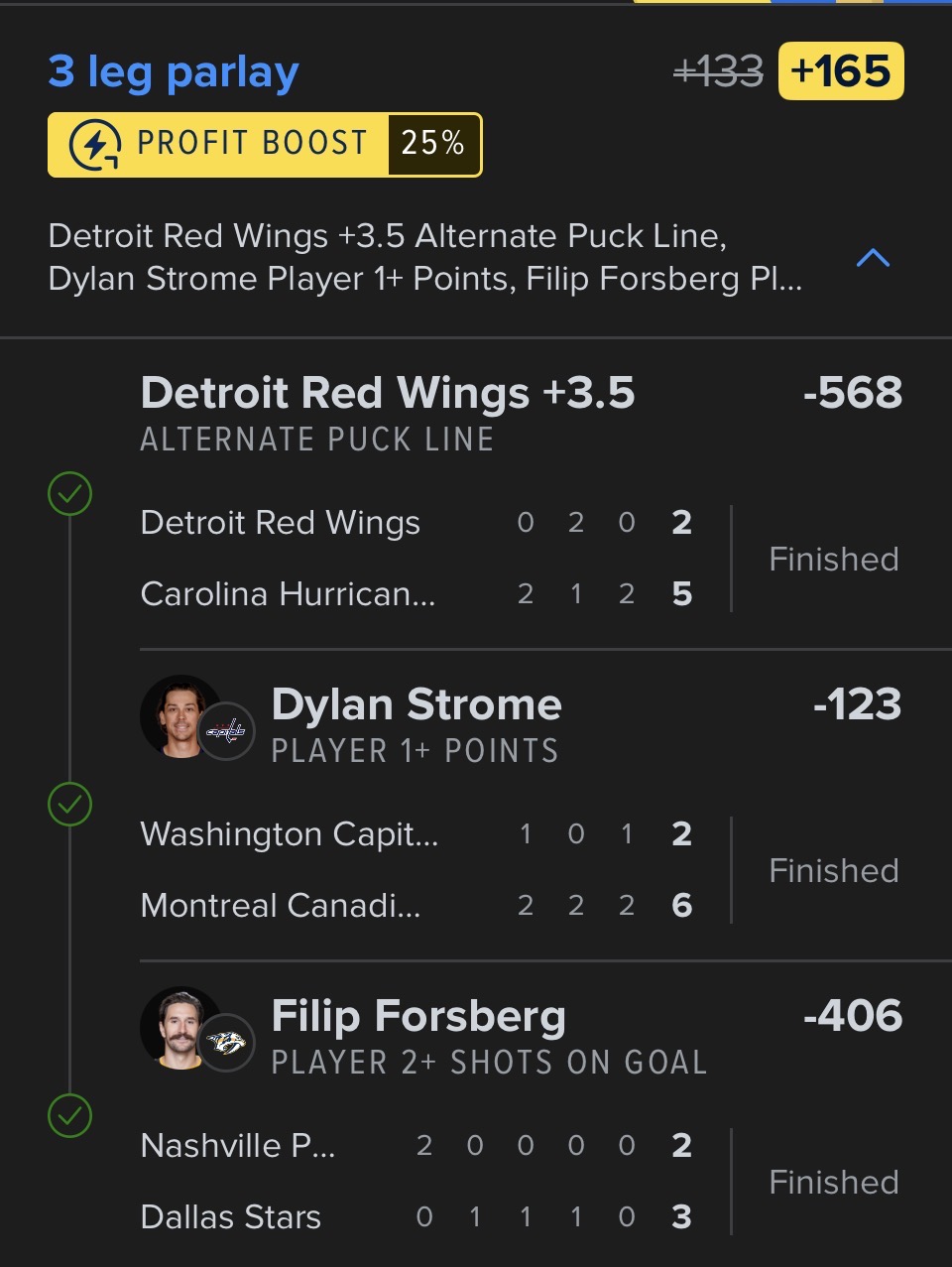Image resolution: width=952 pixels, height=1267 pixels.
Task: Click the green checkmark for Filip Forsberg leg
Action: (x=69, y=1116)
